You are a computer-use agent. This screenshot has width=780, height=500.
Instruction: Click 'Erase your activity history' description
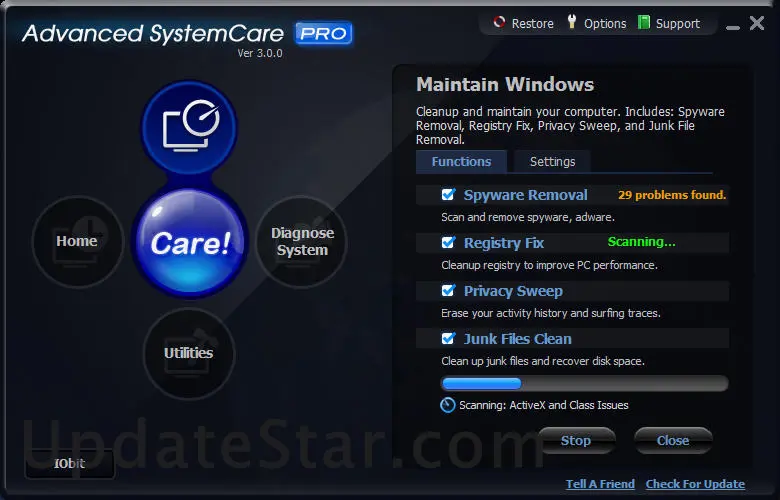[551, 313]
